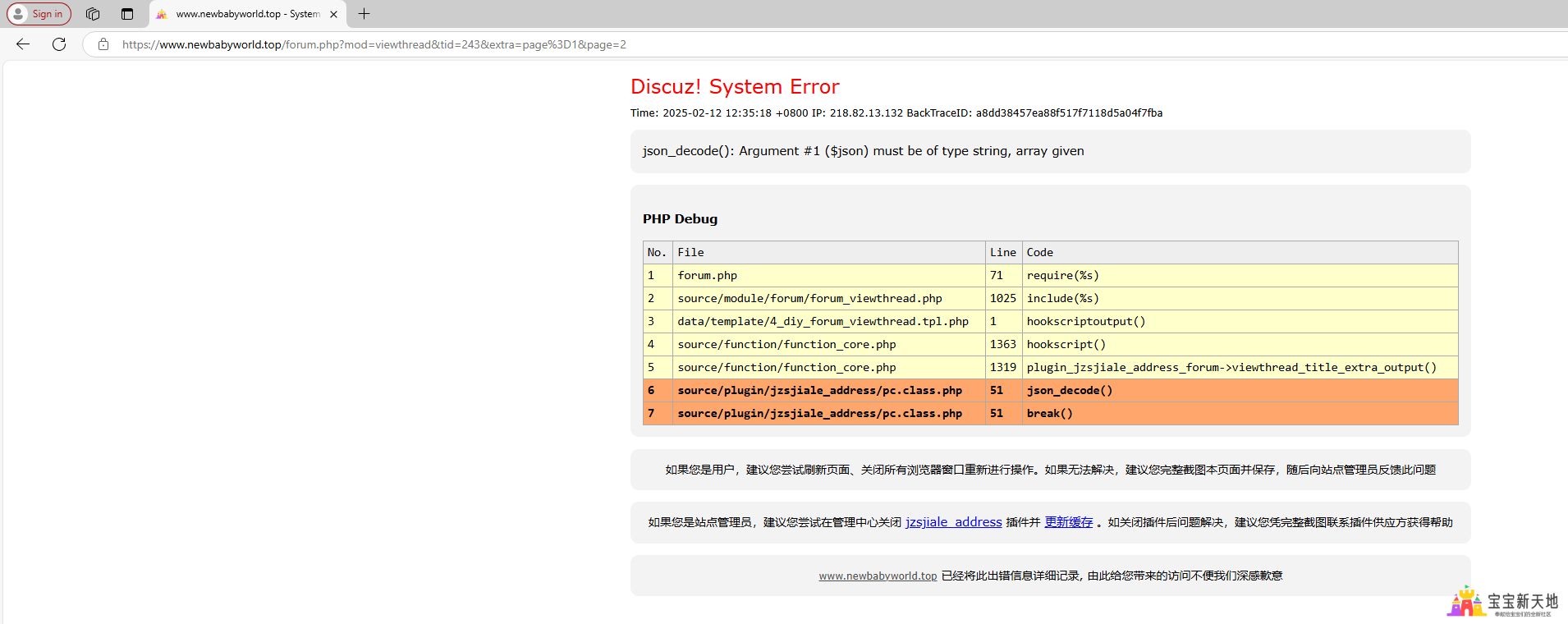Open a new tab with plus icon
The width and height of the screenshot is (1568, 624).
(x=364, y=14)
